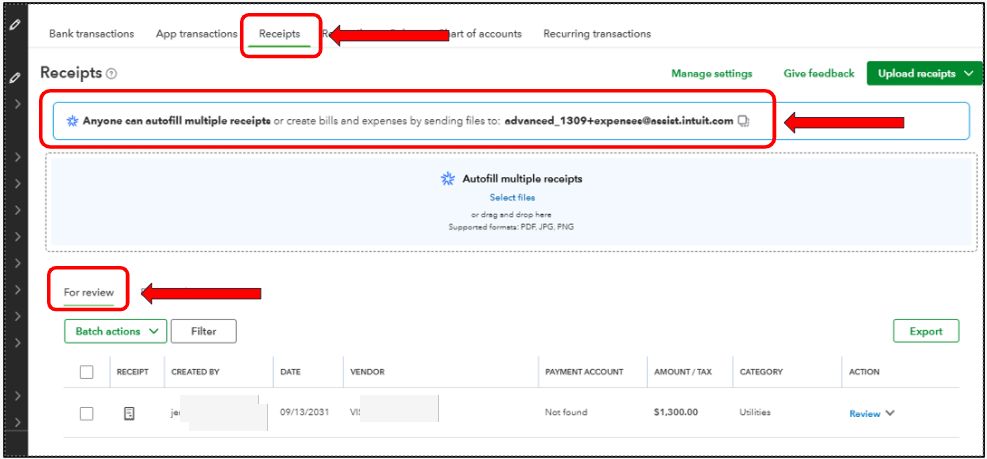Tick the select-all checkbox in the table header
Screen dimensions: 987x459
coord(87,372)
